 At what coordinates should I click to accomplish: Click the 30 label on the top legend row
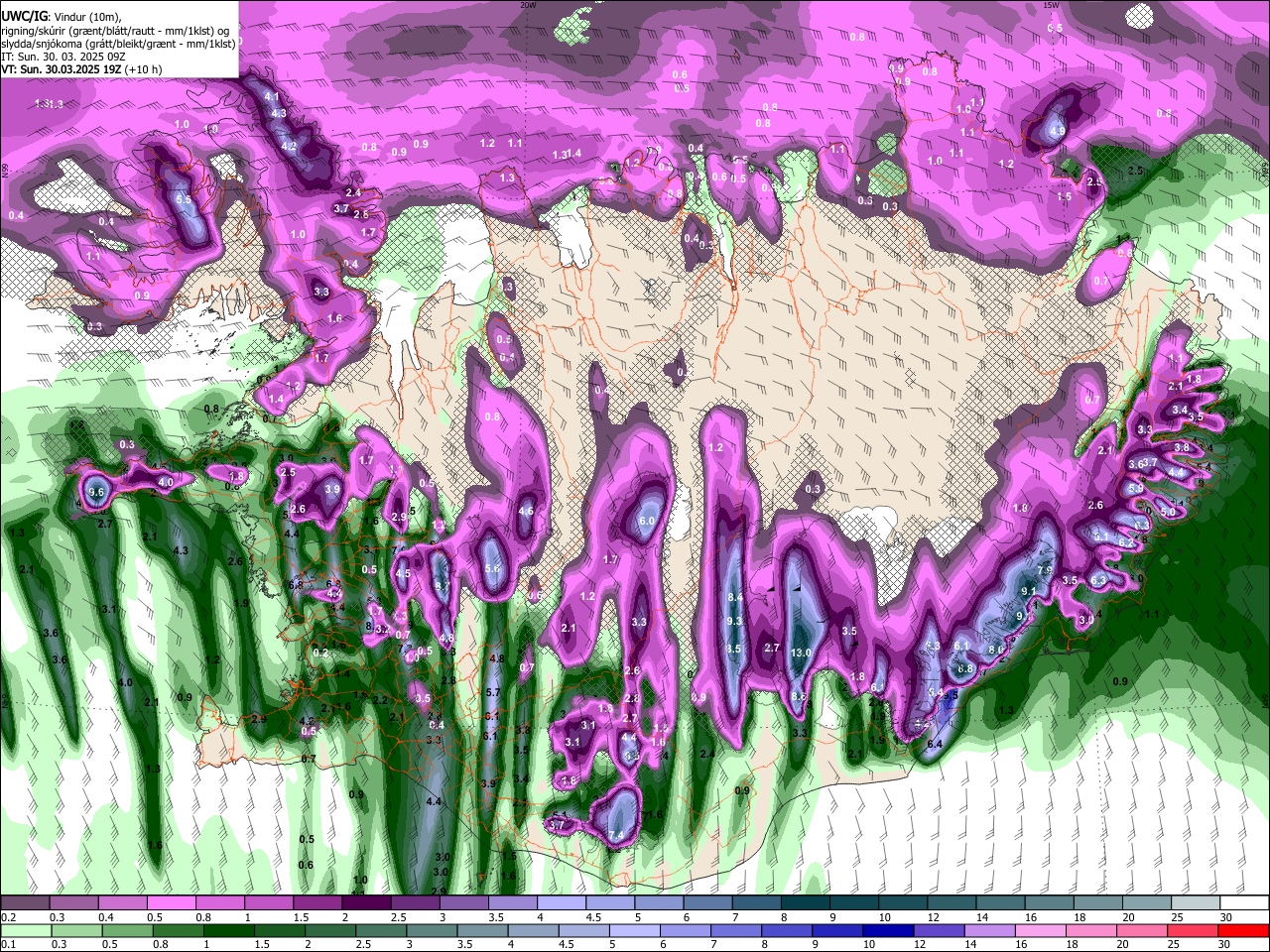click(1226, 917)
